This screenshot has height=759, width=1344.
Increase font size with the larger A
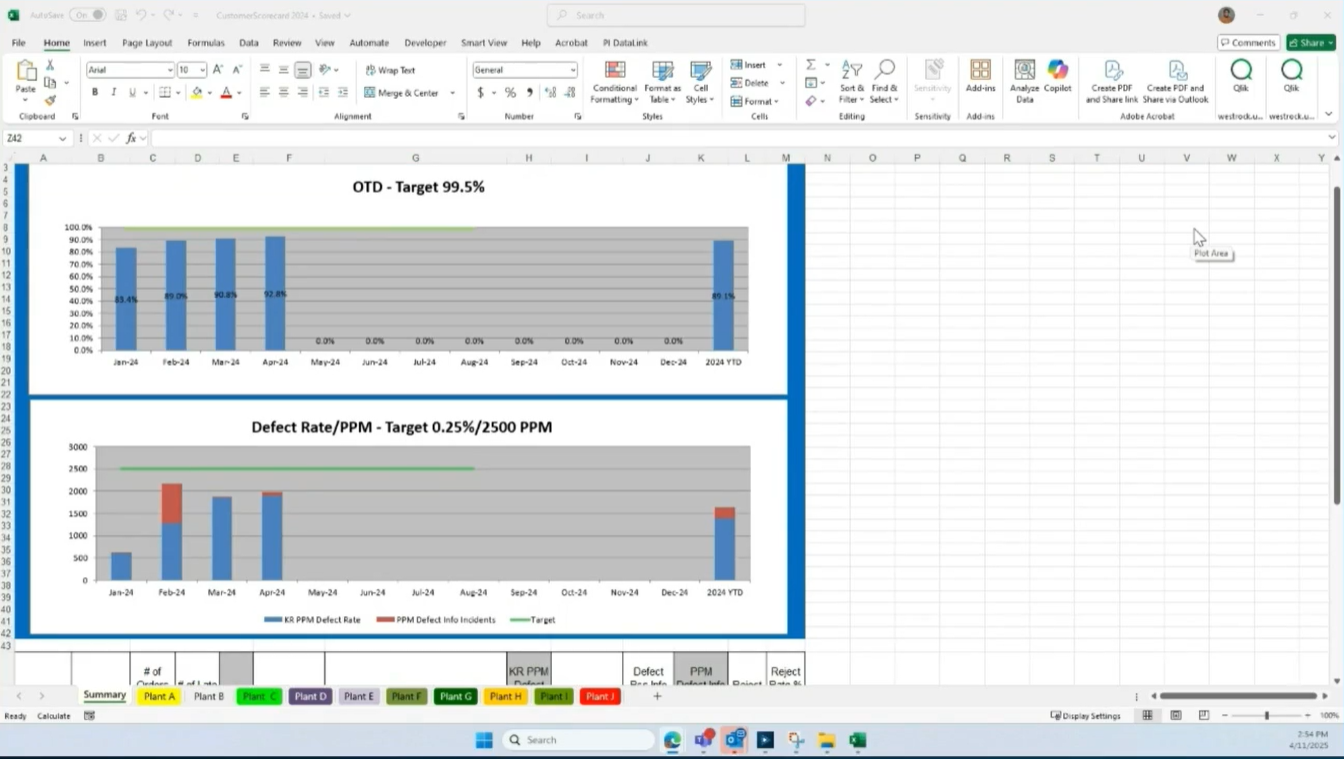(218, 70)
